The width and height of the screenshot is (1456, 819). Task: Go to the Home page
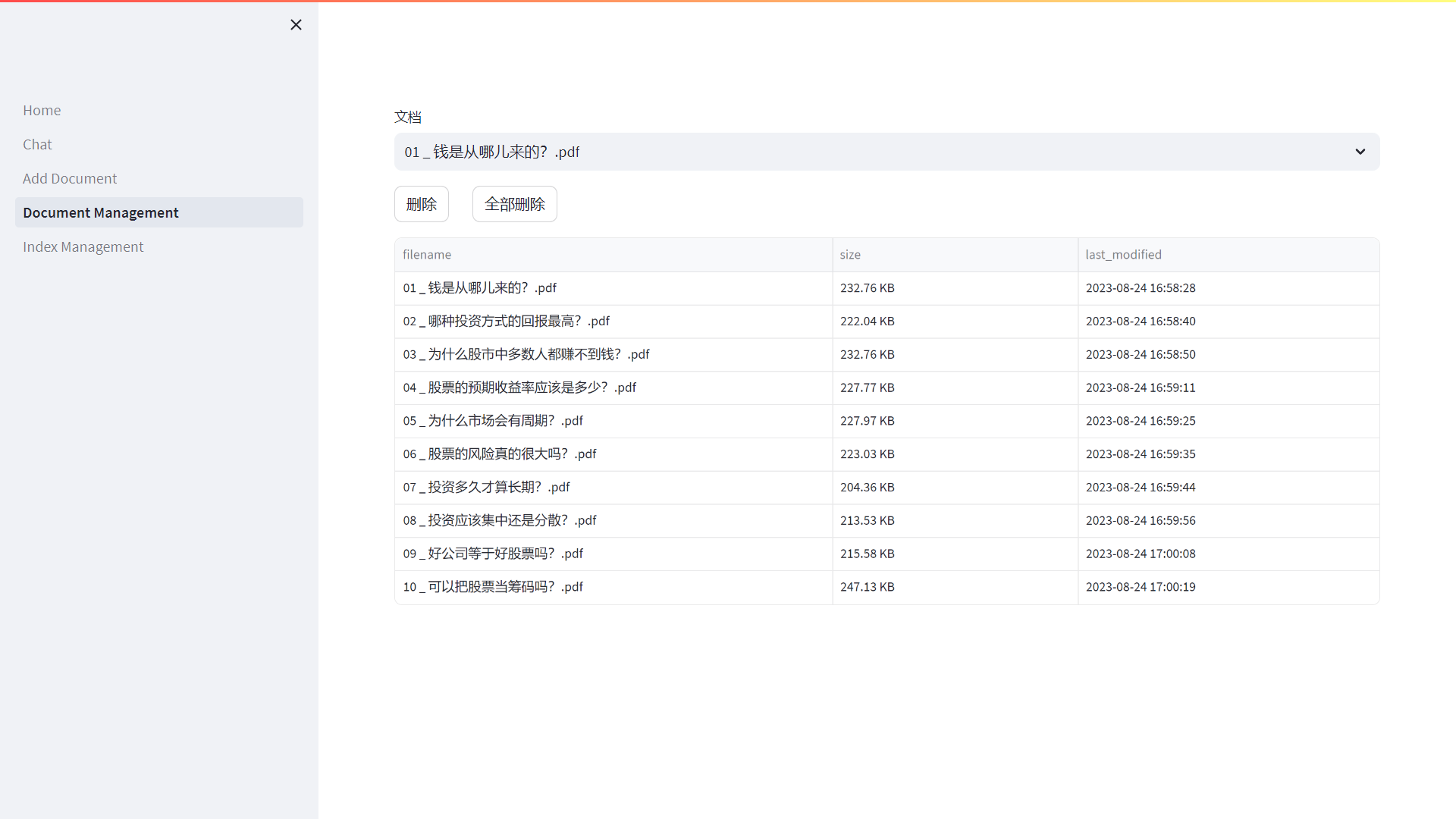click(42, 110)
